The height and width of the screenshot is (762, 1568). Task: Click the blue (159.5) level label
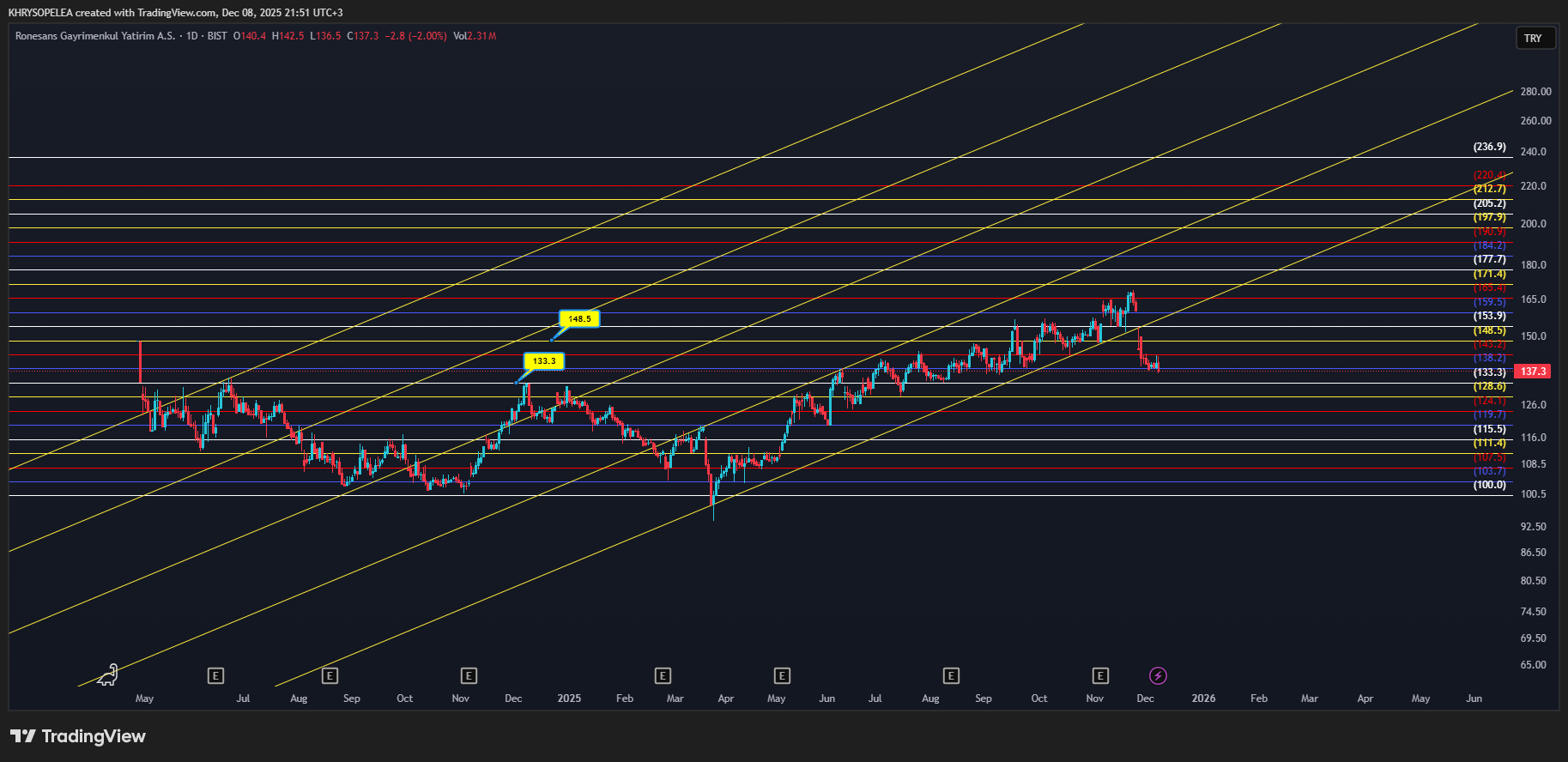1490,302
